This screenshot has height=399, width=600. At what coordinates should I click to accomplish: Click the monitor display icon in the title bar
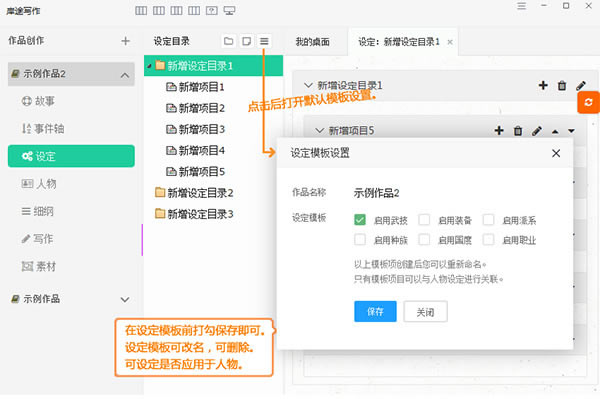tap(229, 11)
